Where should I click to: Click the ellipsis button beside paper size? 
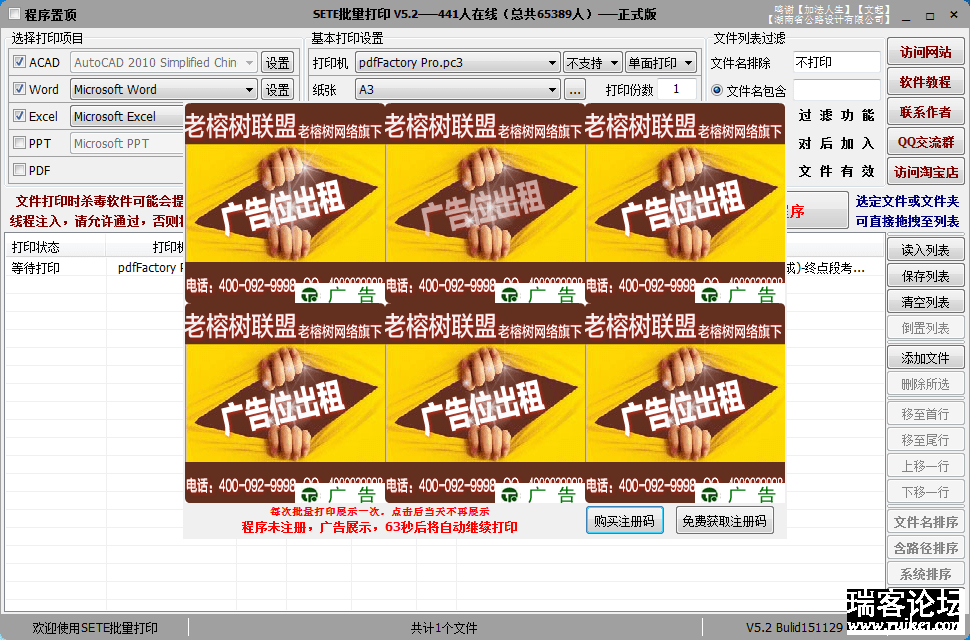coord(575,90)
